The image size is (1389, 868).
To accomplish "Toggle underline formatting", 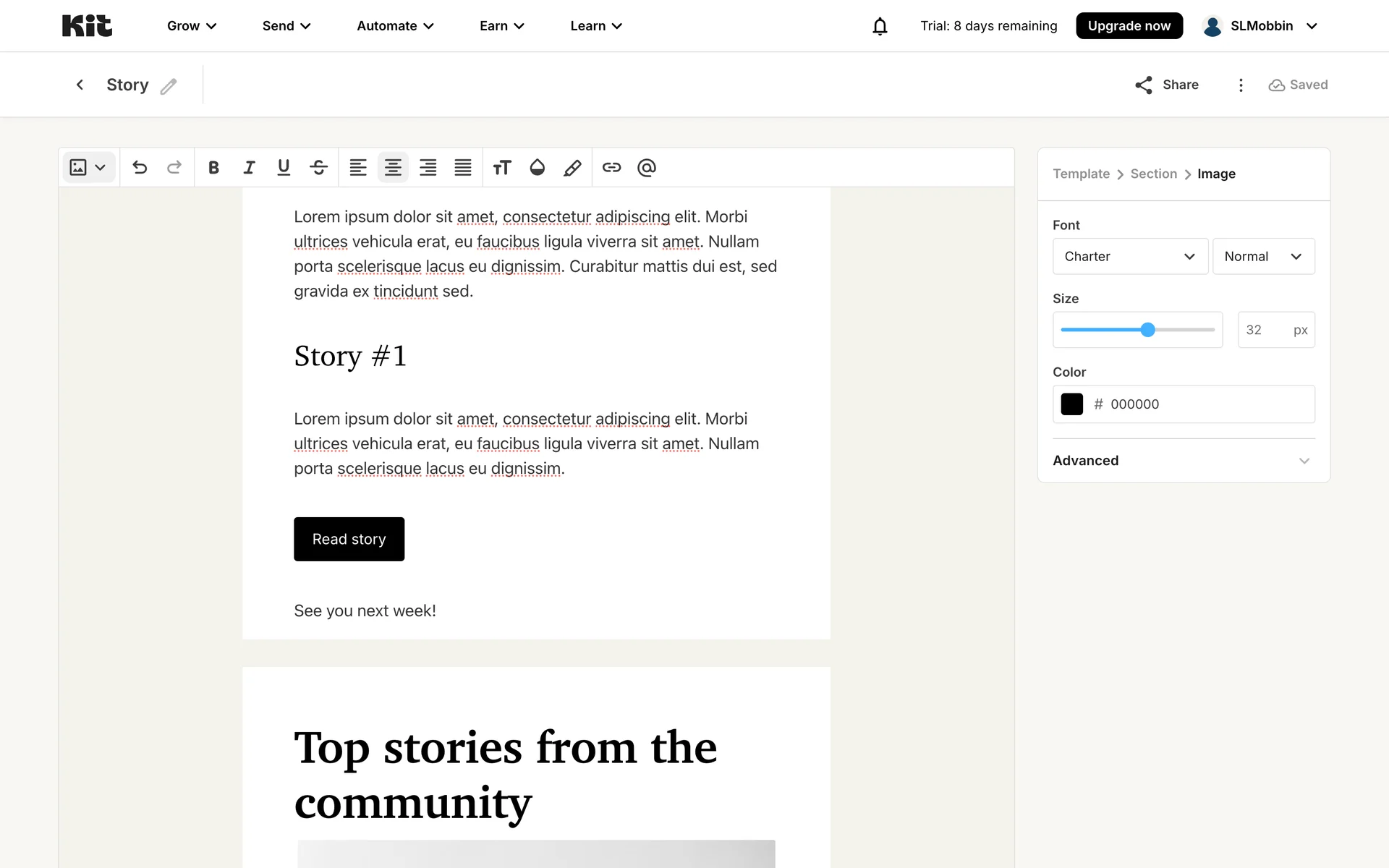I will (284, 168).
